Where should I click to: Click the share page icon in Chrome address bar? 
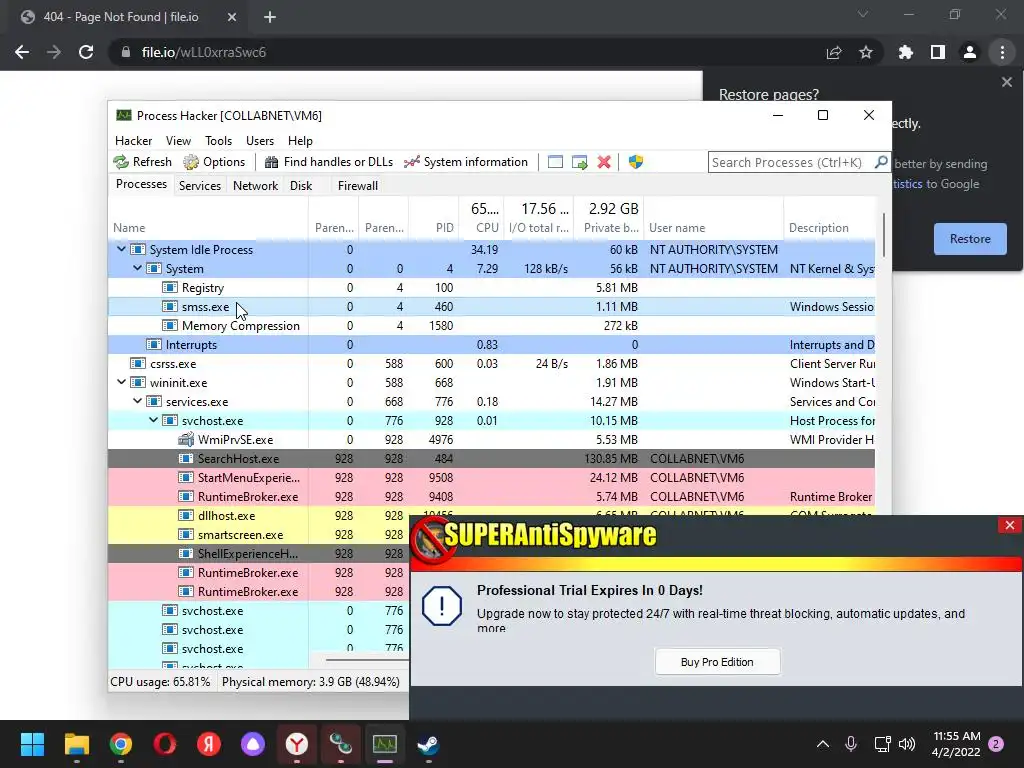(834, 52)
